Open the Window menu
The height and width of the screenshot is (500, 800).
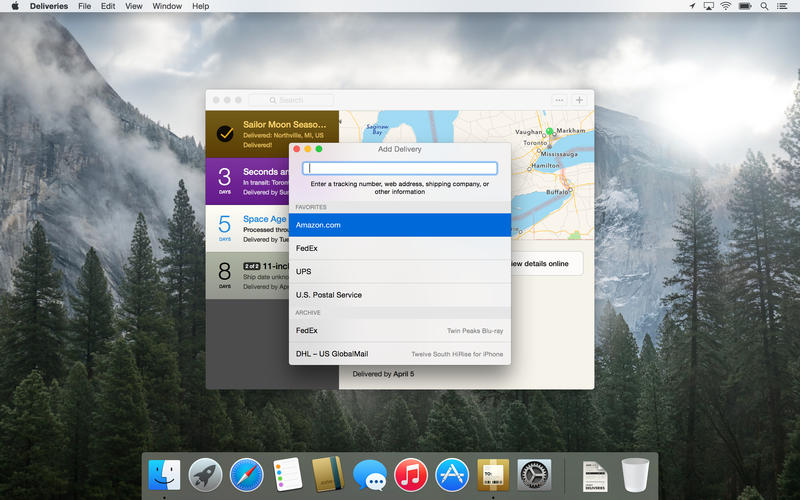(167, 6)
